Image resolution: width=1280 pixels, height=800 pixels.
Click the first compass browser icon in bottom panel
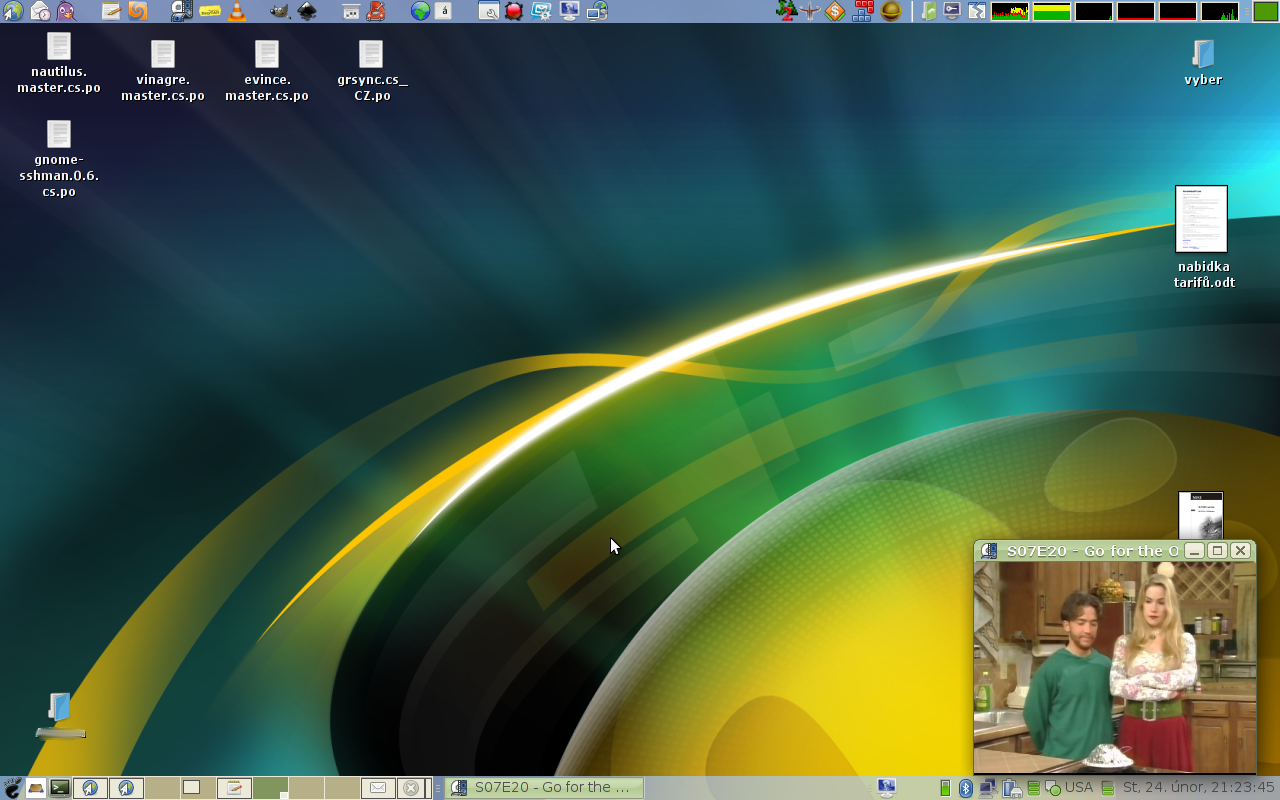pos(90,788)
